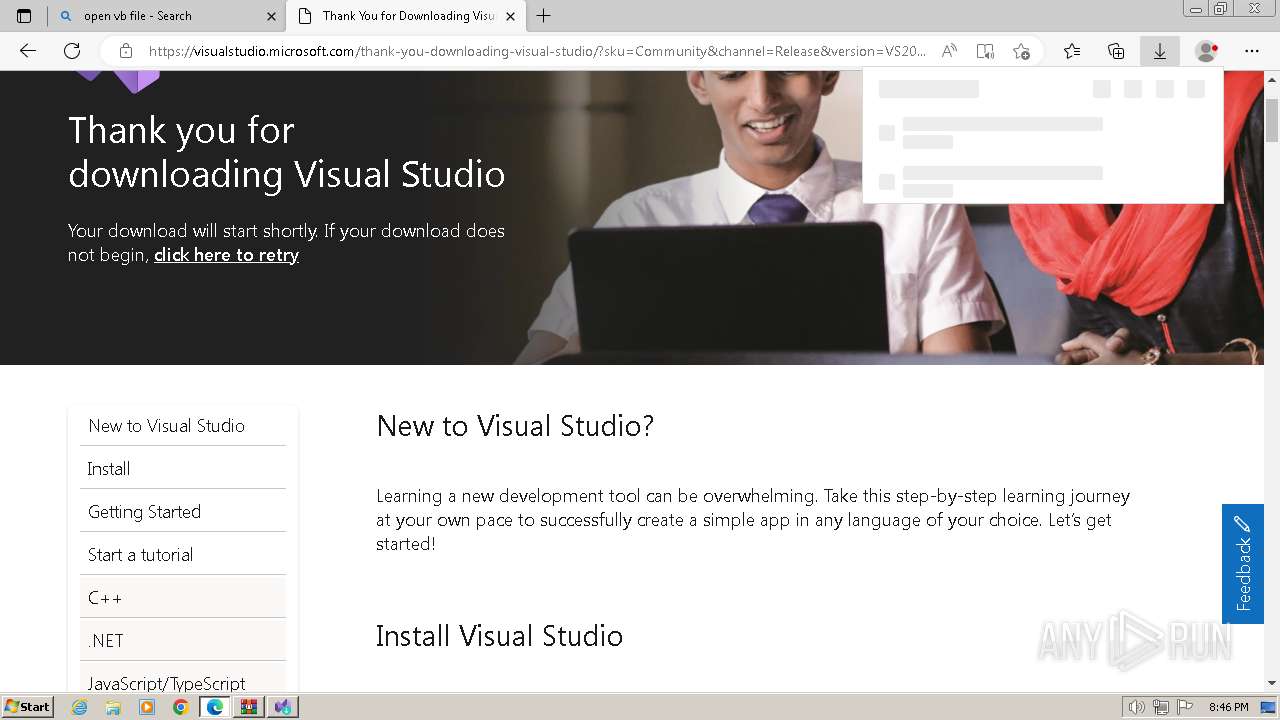Open 'Install' sidebar item

click(183, 469)
